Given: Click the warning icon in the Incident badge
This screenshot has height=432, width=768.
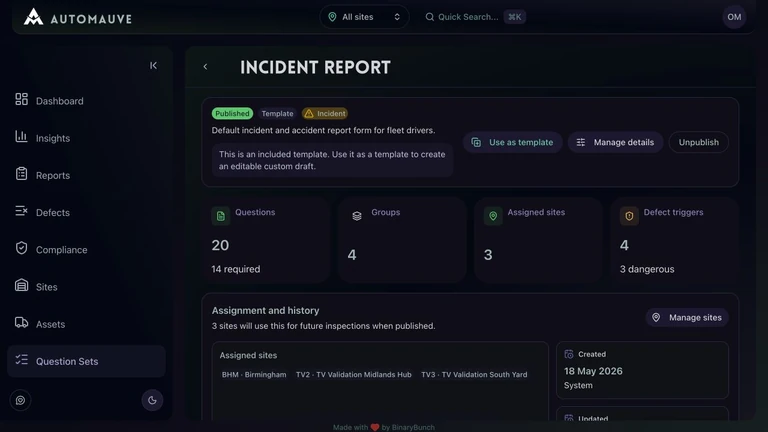Looking at the screenshot, I should (x=309, y=114).
